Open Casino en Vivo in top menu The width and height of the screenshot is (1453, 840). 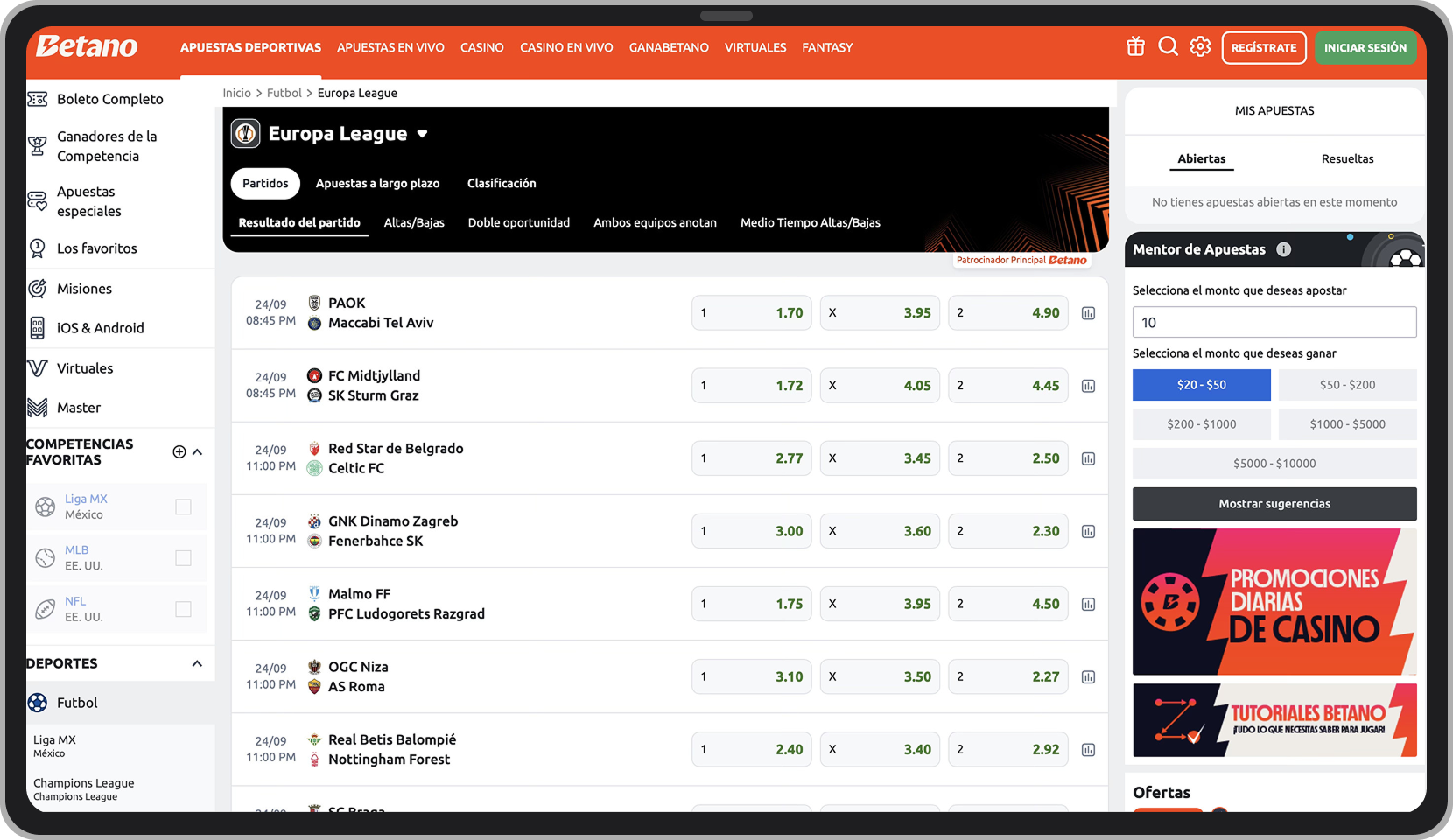[566, 47]
